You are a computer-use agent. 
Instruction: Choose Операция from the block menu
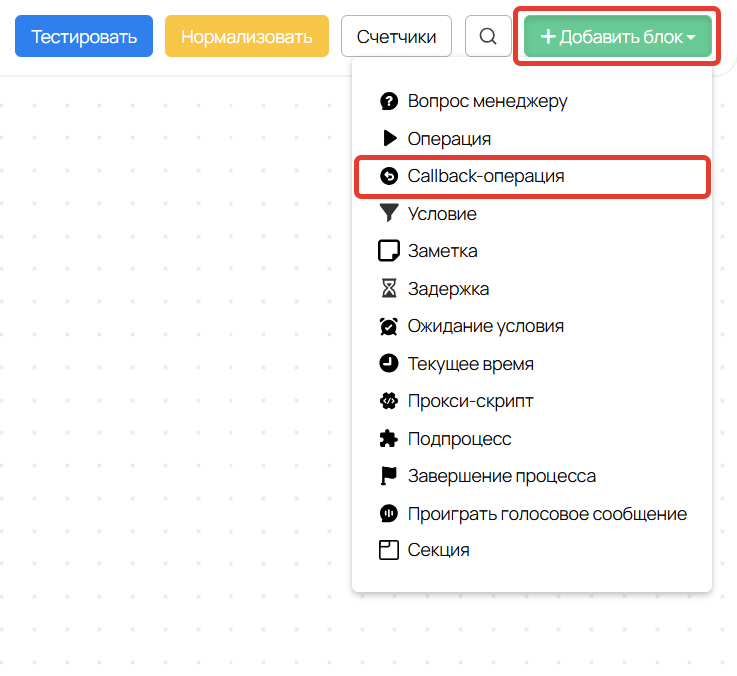[x=532, y=139]
